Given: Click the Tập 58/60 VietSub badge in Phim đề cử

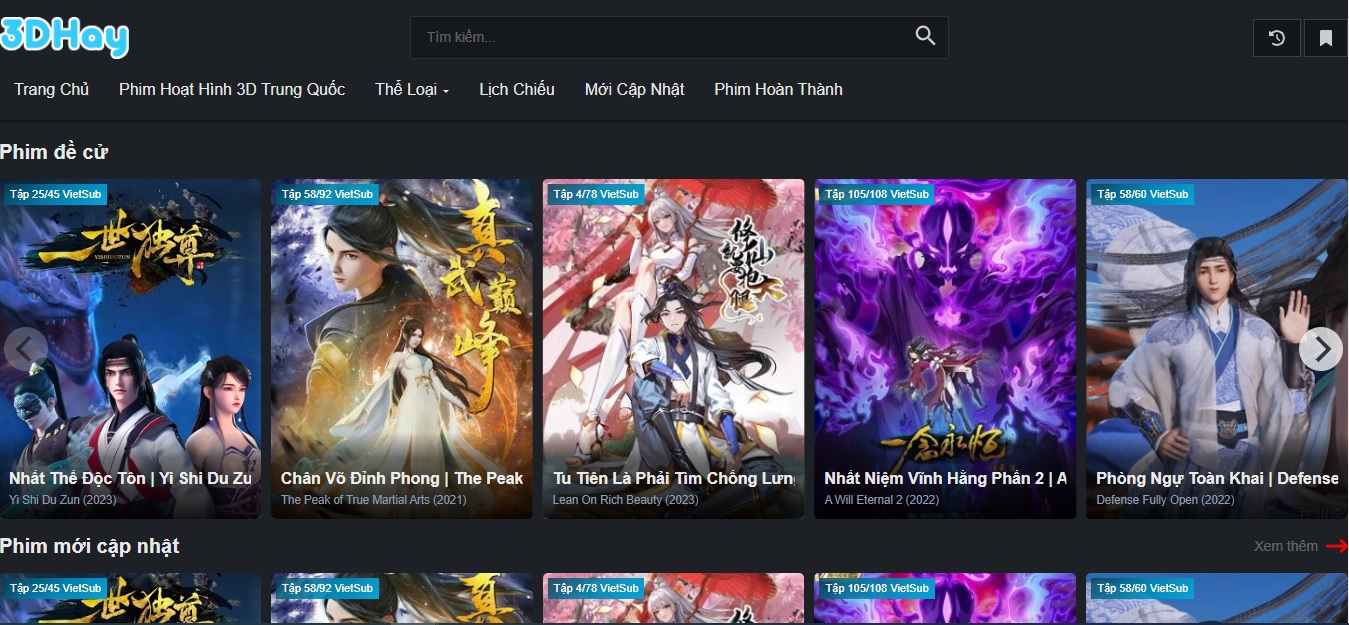Looking at the screenshot, I should [x=1142, y=194].
